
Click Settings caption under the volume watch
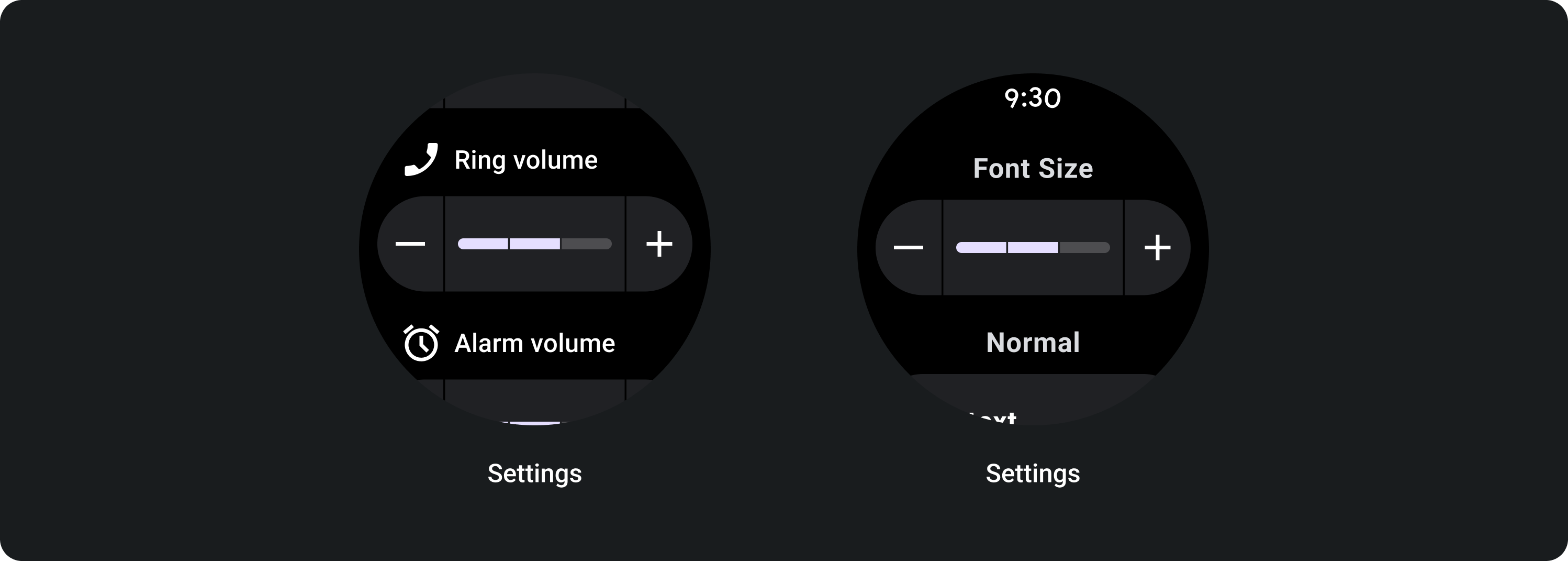tap(534, 474)
